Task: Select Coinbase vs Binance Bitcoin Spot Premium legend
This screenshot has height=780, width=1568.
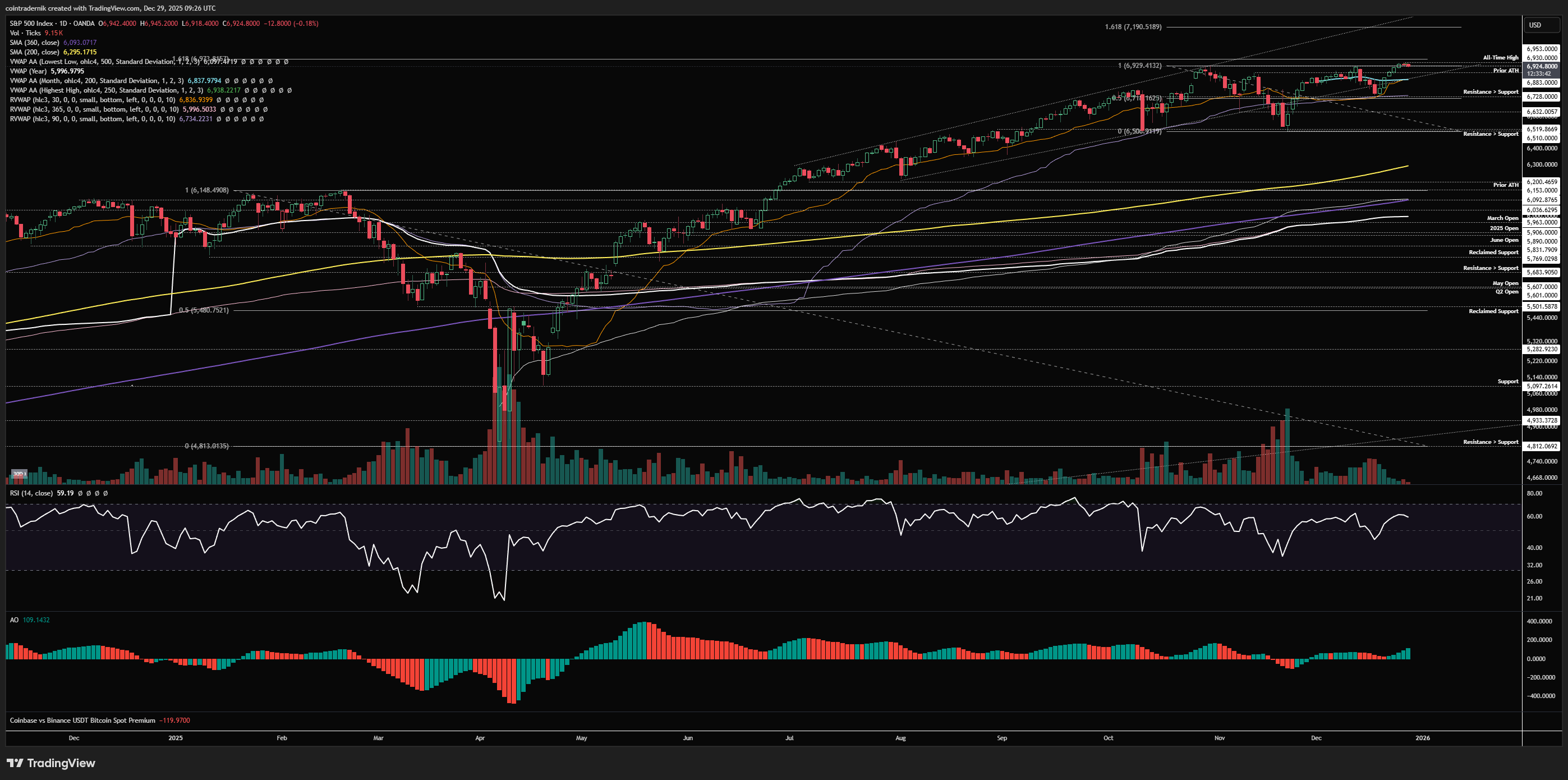Action: coord(82,721)
